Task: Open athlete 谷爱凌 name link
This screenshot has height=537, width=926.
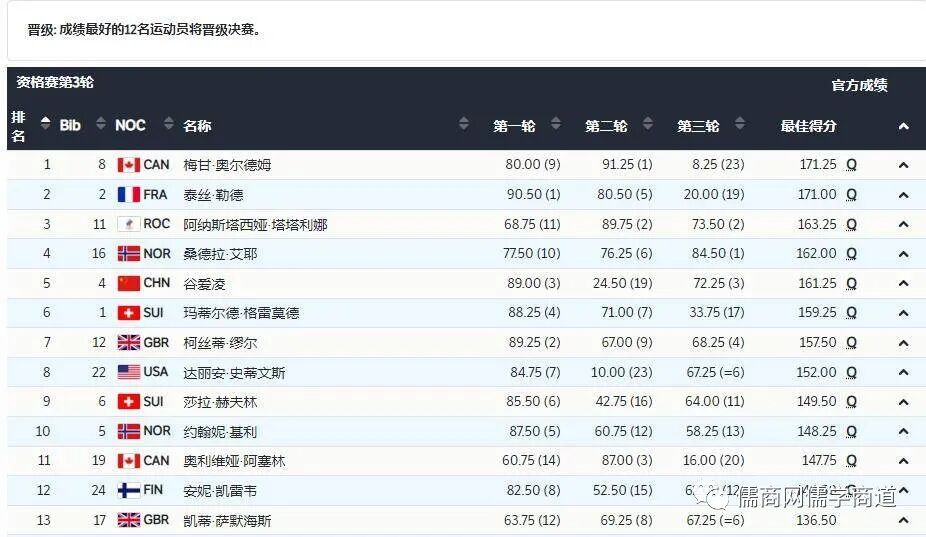Action: [x=204, y=284]
